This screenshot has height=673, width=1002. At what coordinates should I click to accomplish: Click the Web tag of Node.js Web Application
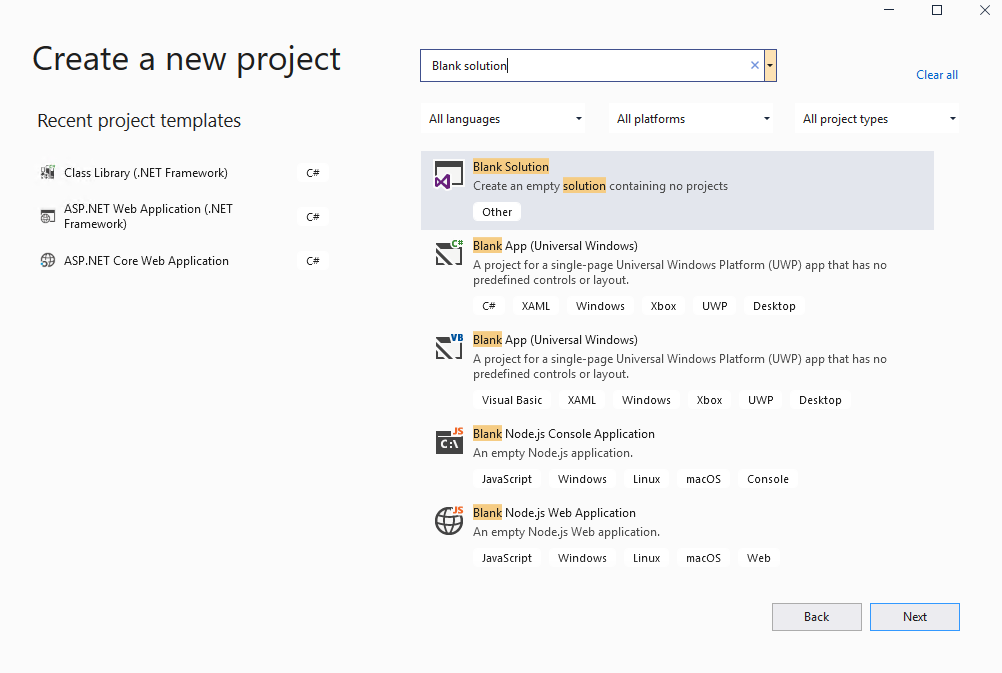(x=759, y=558)
